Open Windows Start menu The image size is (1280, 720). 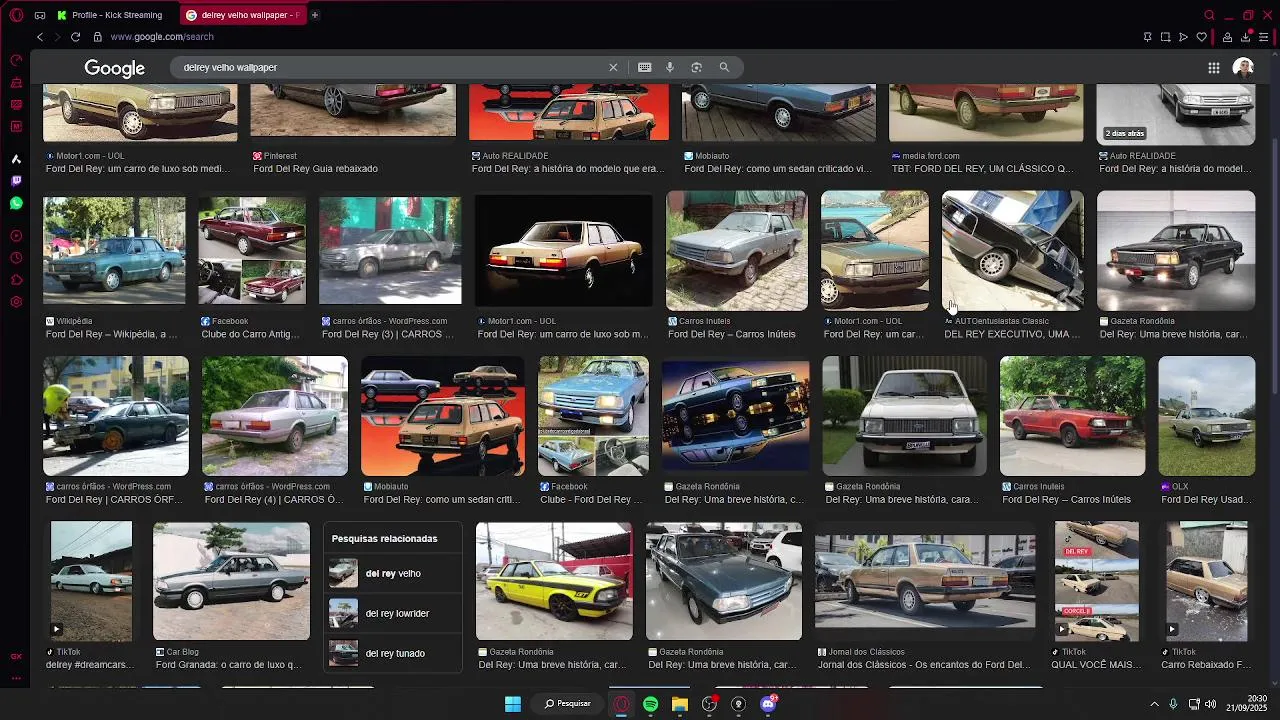[512, 704]
